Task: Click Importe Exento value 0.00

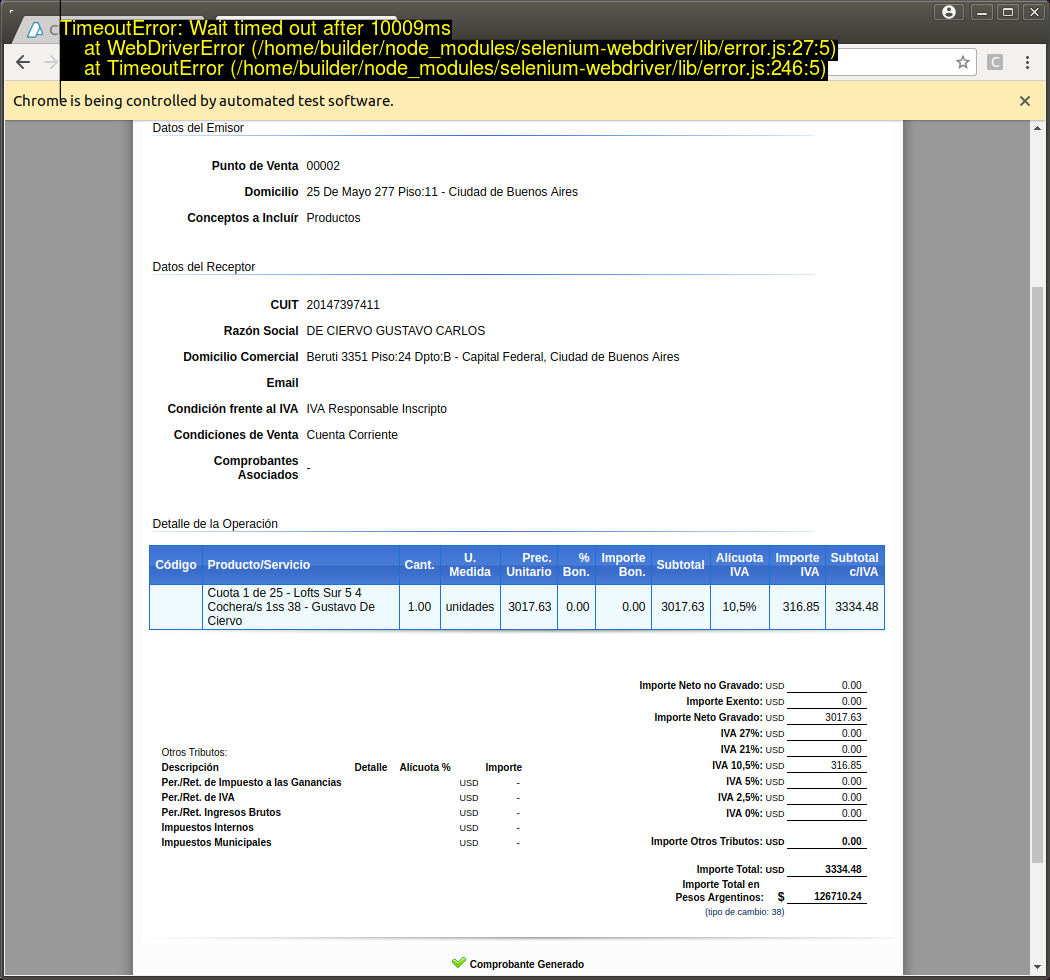Action: pyautogui.click(x=851, y=701)
